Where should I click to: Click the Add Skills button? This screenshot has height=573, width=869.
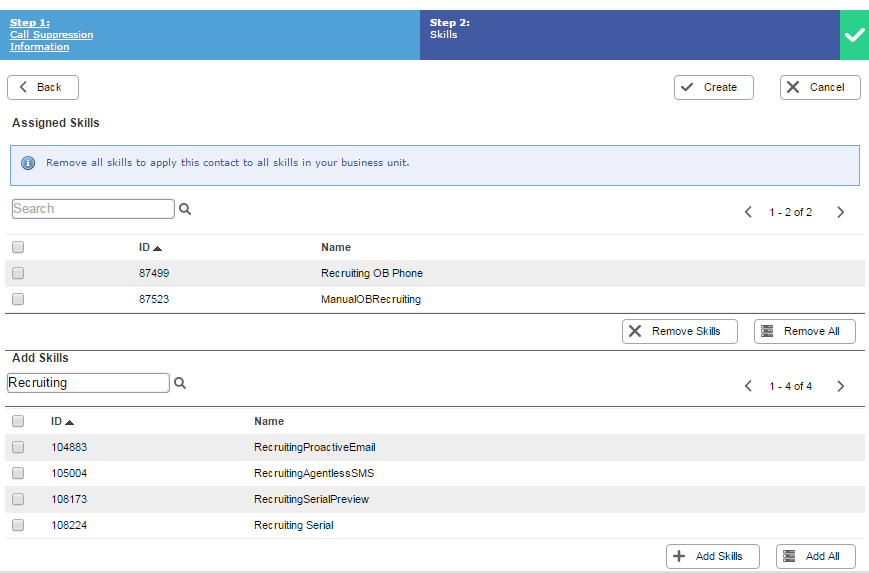(x=713, y=556)
